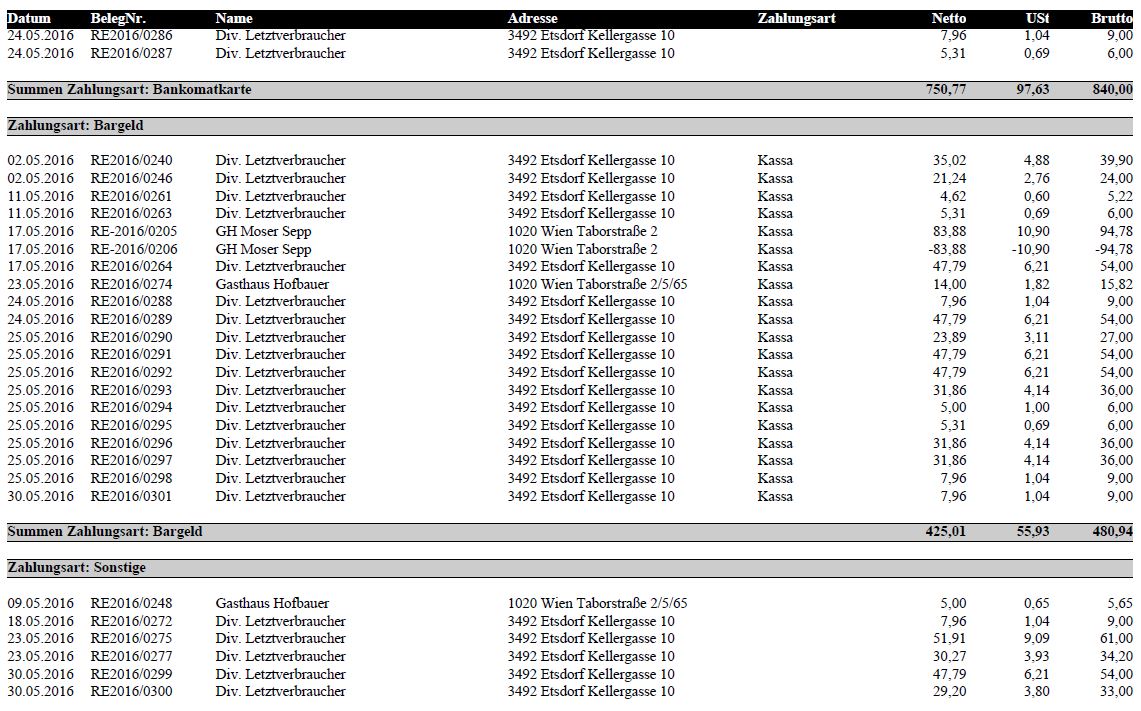The width and height of the screenshot is (1141, 711).
Task: Click the 'Zahlungsart: Sonstige' section heading
Action: pyautogui.click(x=76, y=568)
